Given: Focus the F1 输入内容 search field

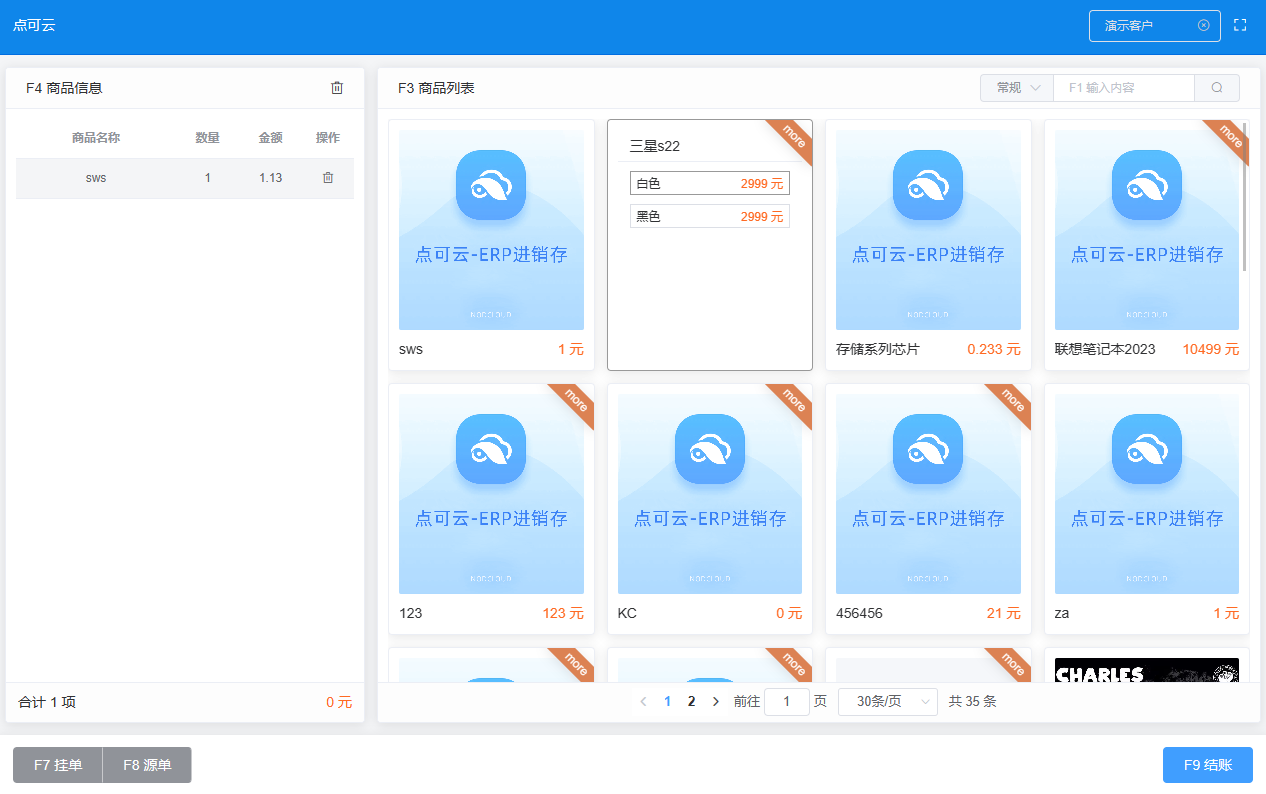Looking at the screenshot, I should [1123, 88].
